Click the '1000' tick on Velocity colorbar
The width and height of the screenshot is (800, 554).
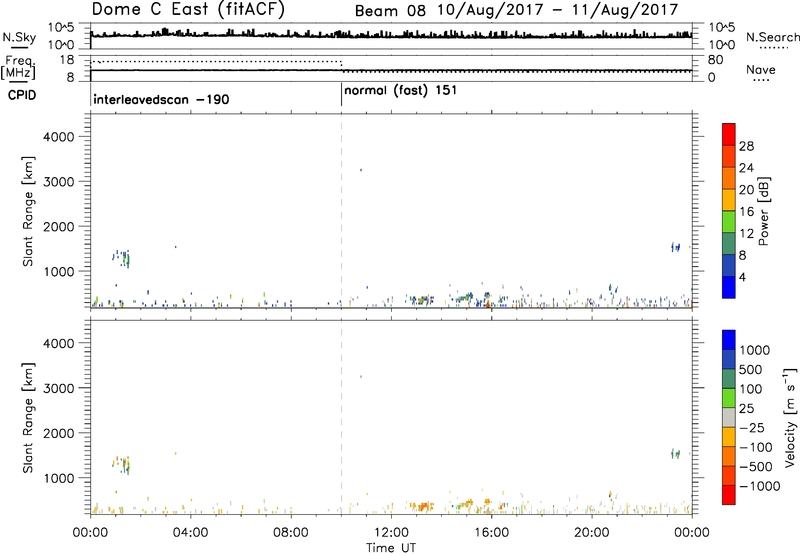pyautogui.click(x=755, y=350)
